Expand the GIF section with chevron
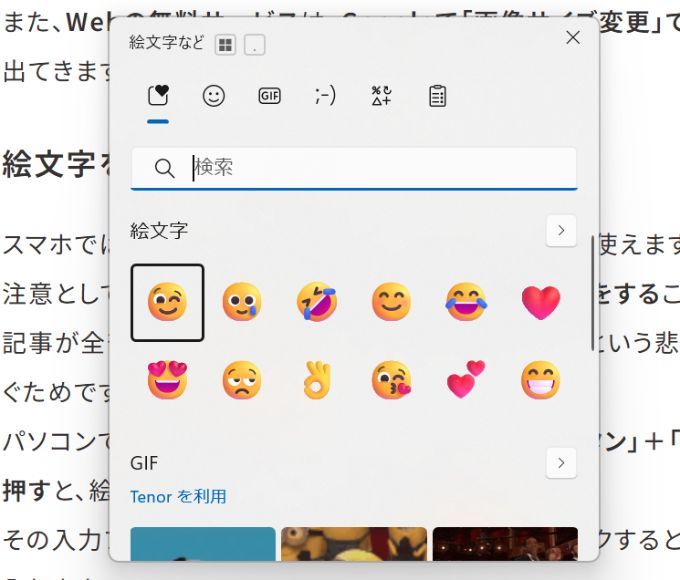This screenshot has width=680, height=580. pyautogui.click(x=561, y=463)
